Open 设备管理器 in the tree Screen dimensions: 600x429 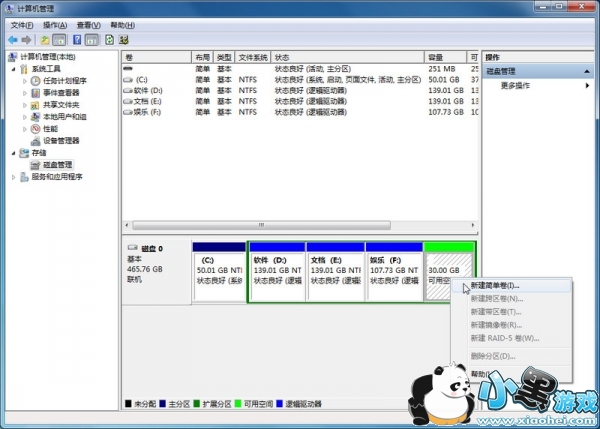[x=61, y=141]
